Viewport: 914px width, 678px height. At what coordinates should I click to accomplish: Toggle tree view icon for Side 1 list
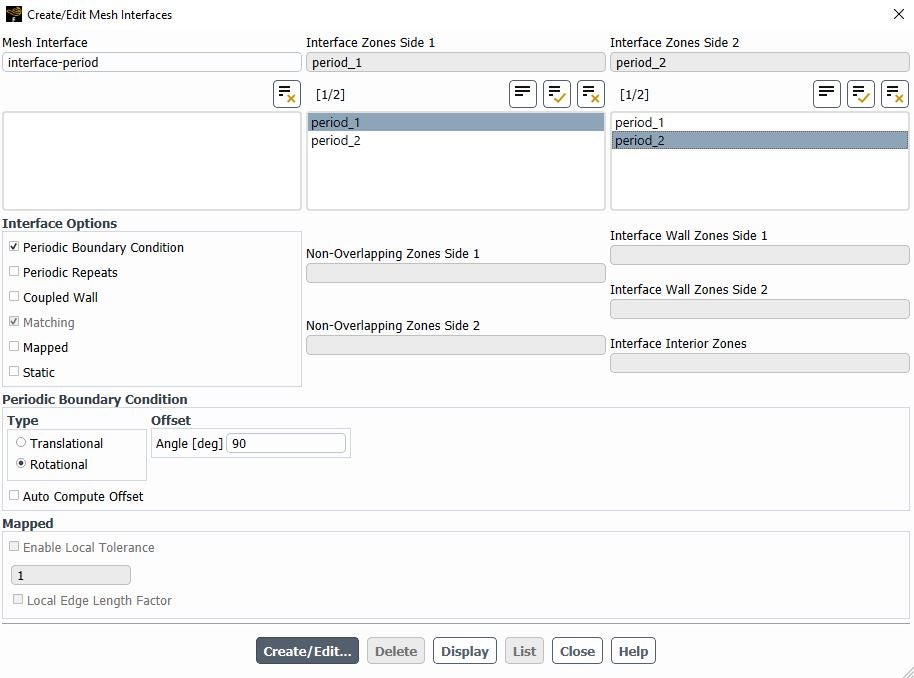(523, 94)
